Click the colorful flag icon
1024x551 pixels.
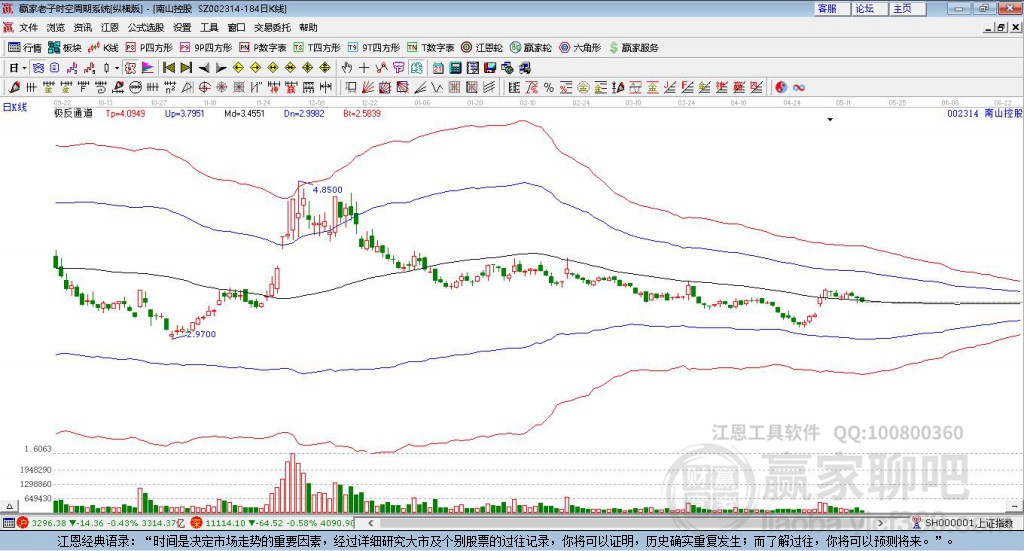(x=148, y=68)
